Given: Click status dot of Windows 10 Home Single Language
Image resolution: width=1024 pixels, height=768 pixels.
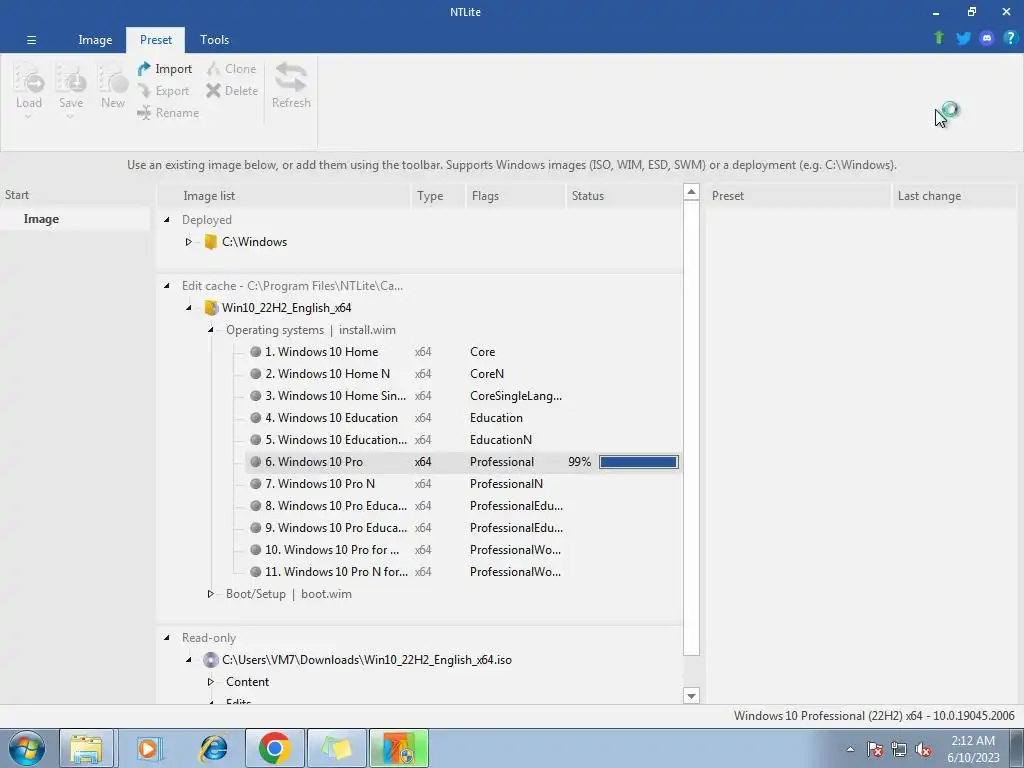Looking at the screenshot, I should [x=255, y=396].
